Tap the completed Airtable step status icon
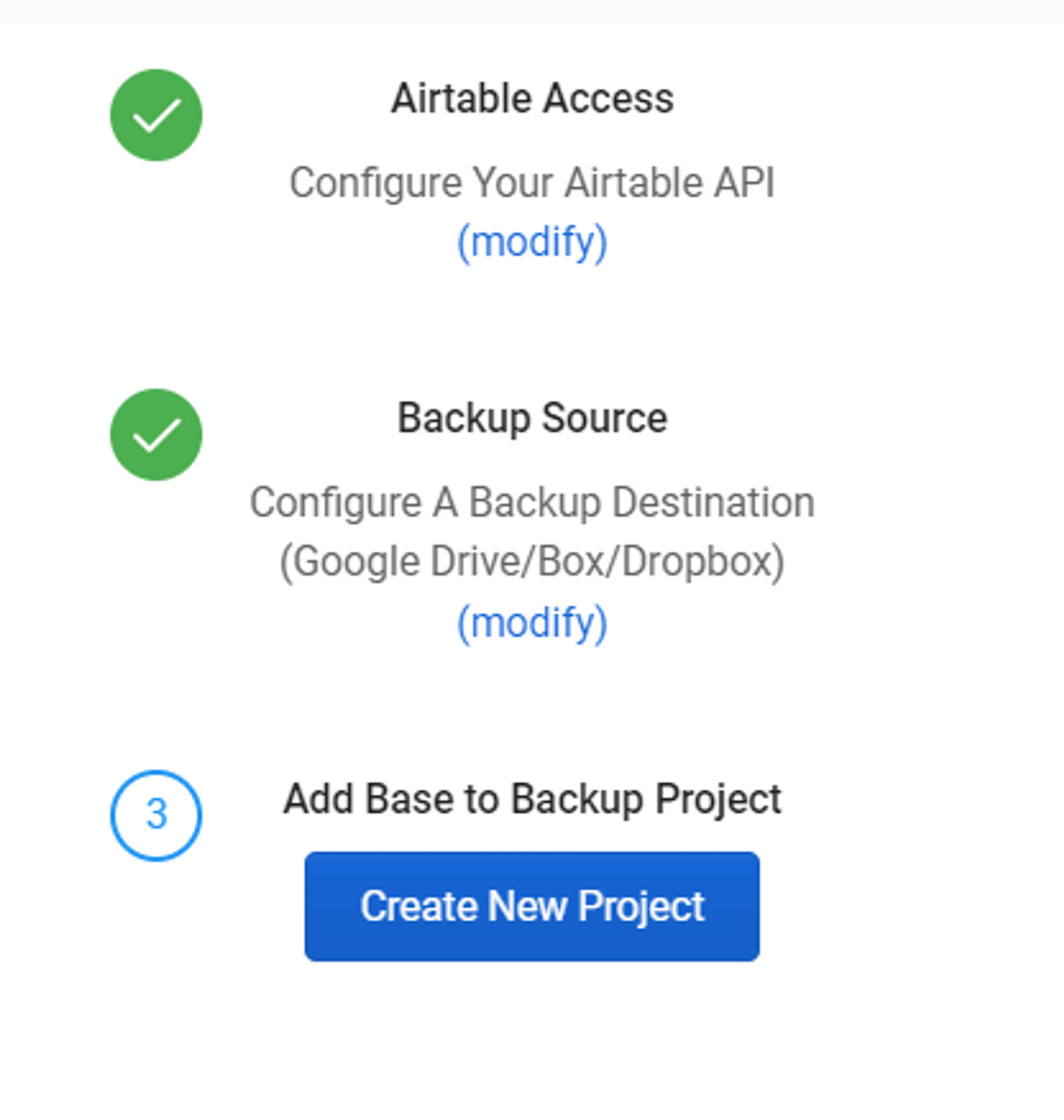The width and height of the screenshot is (1064, 1120). pos(156,115)
